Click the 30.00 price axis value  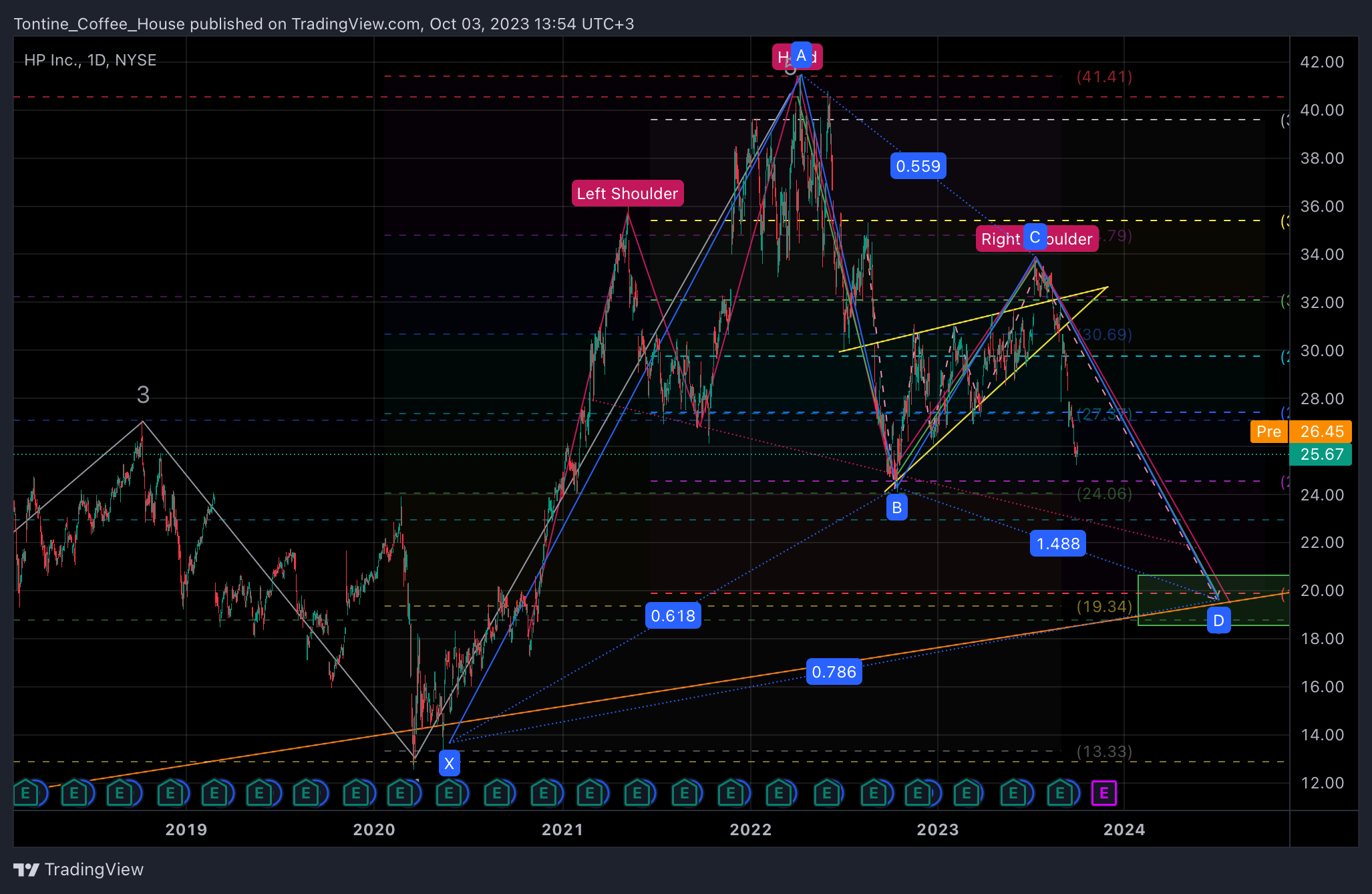(1322, 351)
